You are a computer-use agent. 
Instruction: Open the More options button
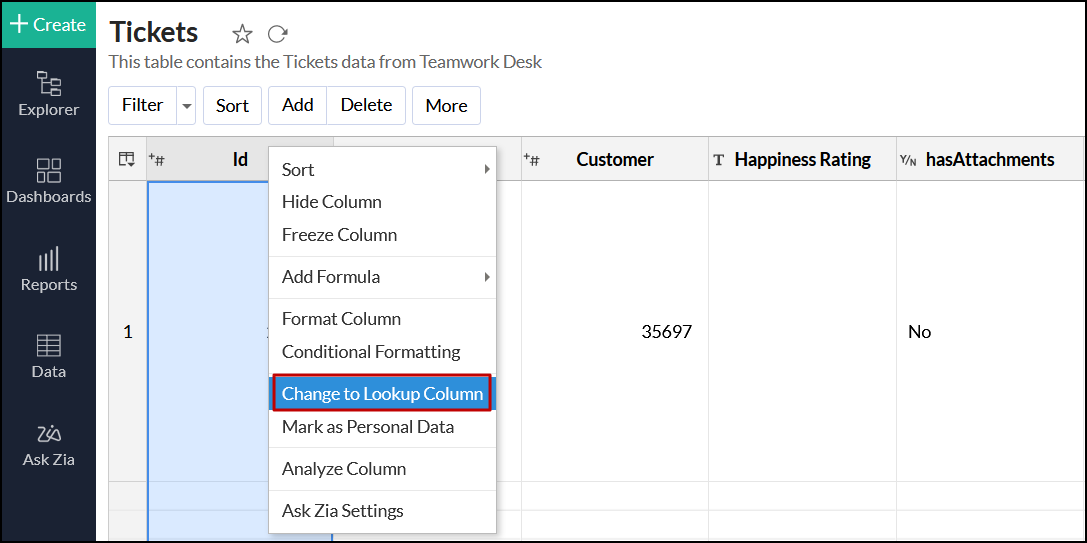(446, 106)
